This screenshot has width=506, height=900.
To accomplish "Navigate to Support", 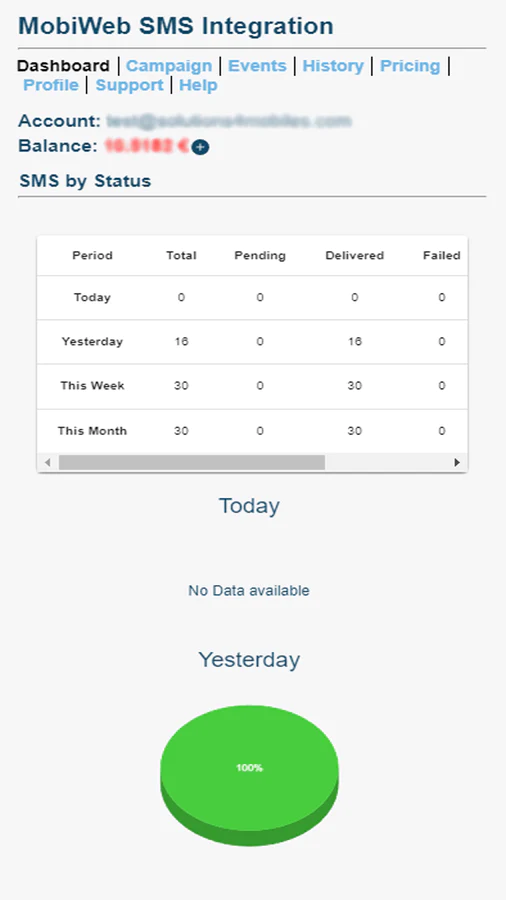I will pyautogui.click(x=129, y=86).
